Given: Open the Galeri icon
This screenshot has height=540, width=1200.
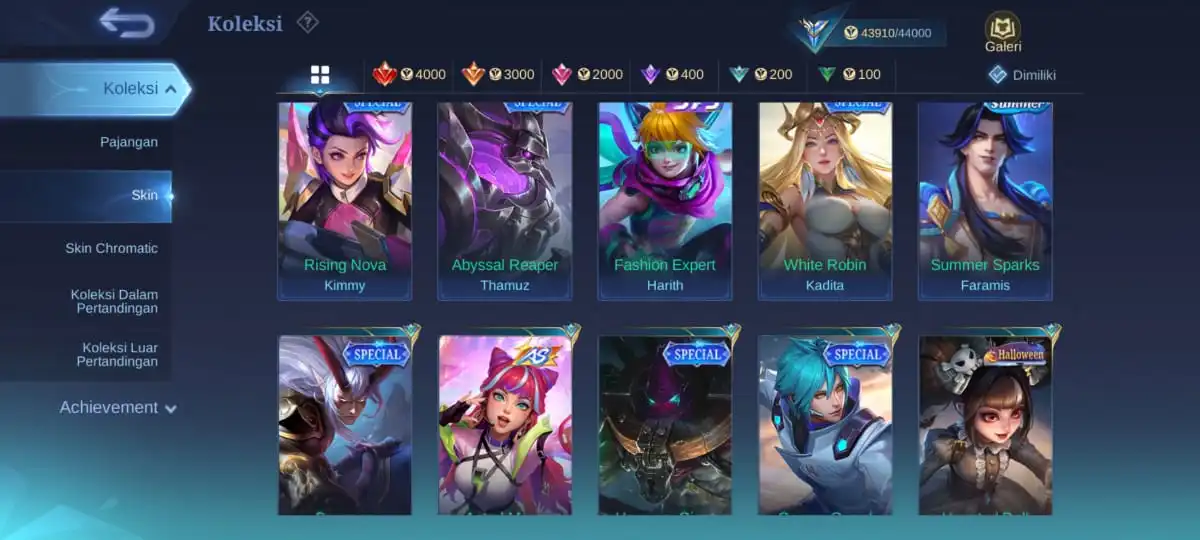Looking at the screenshot, I should tap(1003, 32).
